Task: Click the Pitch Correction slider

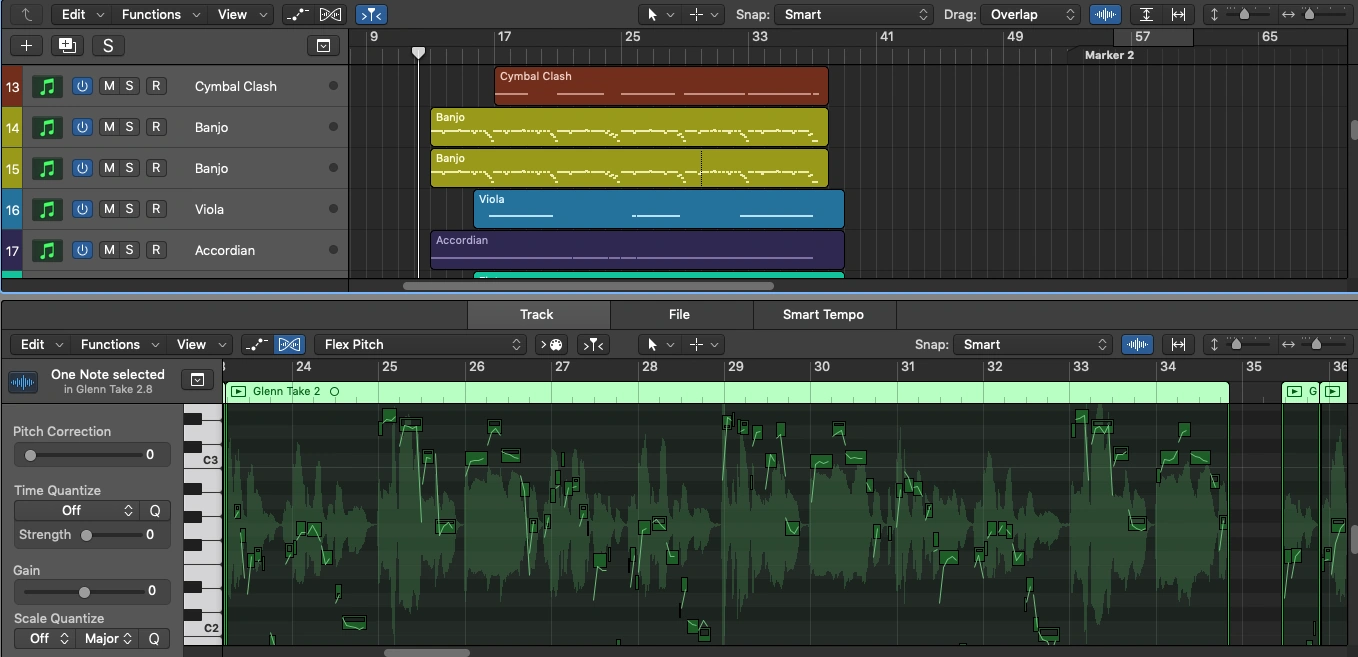Action: (84, 455)
